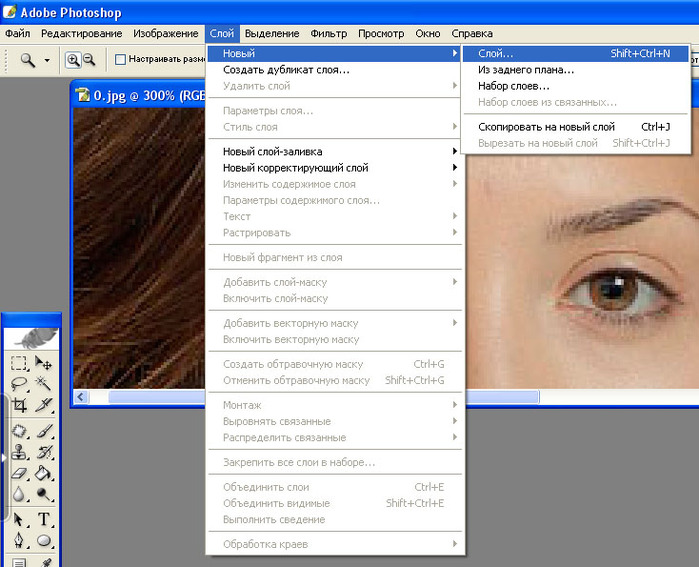Screen dimensions: 699x567
Task: Click 'Выполнить сведение' menu entry
Action: tap(335, 519)
